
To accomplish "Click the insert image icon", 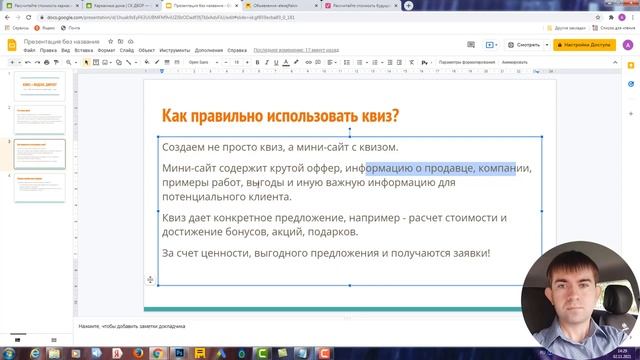I will pos(105,62).
